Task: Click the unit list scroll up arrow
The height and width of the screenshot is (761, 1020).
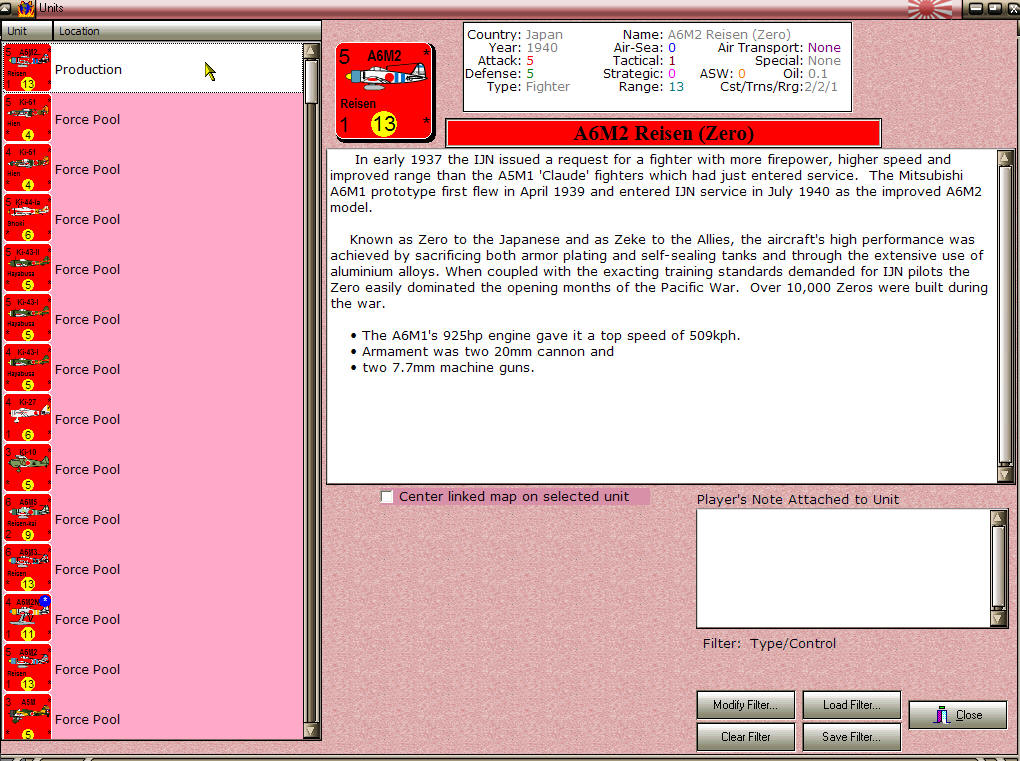Action: [x=311, y=51]
